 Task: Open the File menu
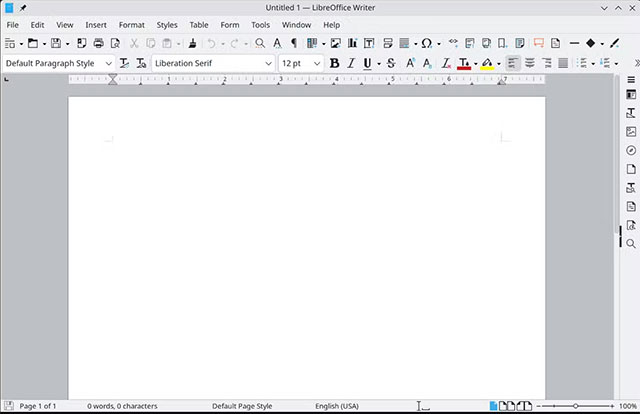coord(13,25)
